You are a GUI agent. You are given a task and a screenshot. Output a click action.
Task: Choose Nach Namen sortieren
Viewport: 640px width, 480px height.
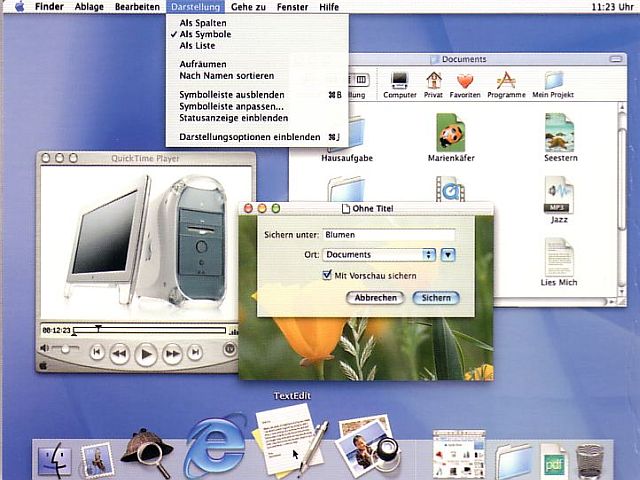tap(226, 76)
